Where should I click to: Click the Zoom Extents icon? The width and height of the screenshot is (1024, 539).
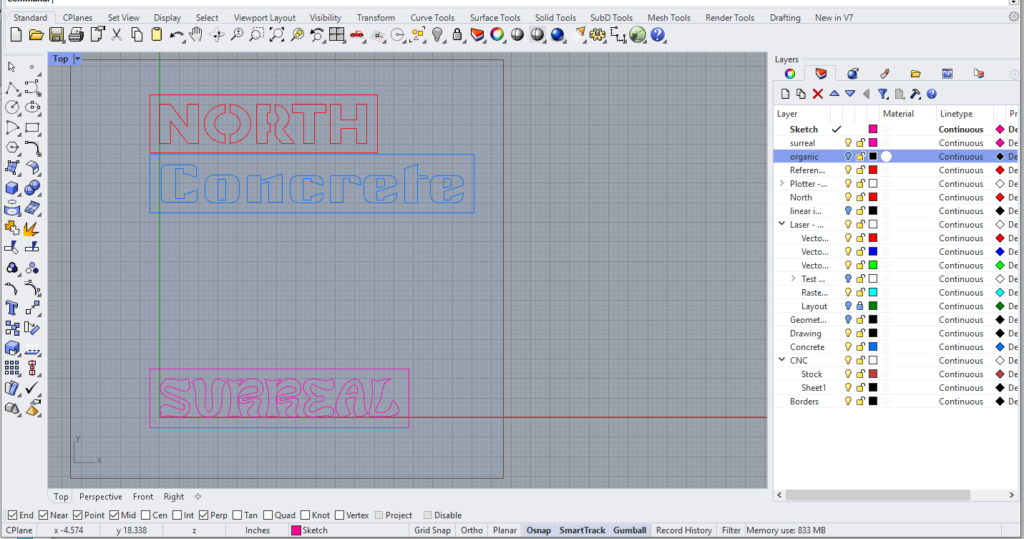coord(277,35)
